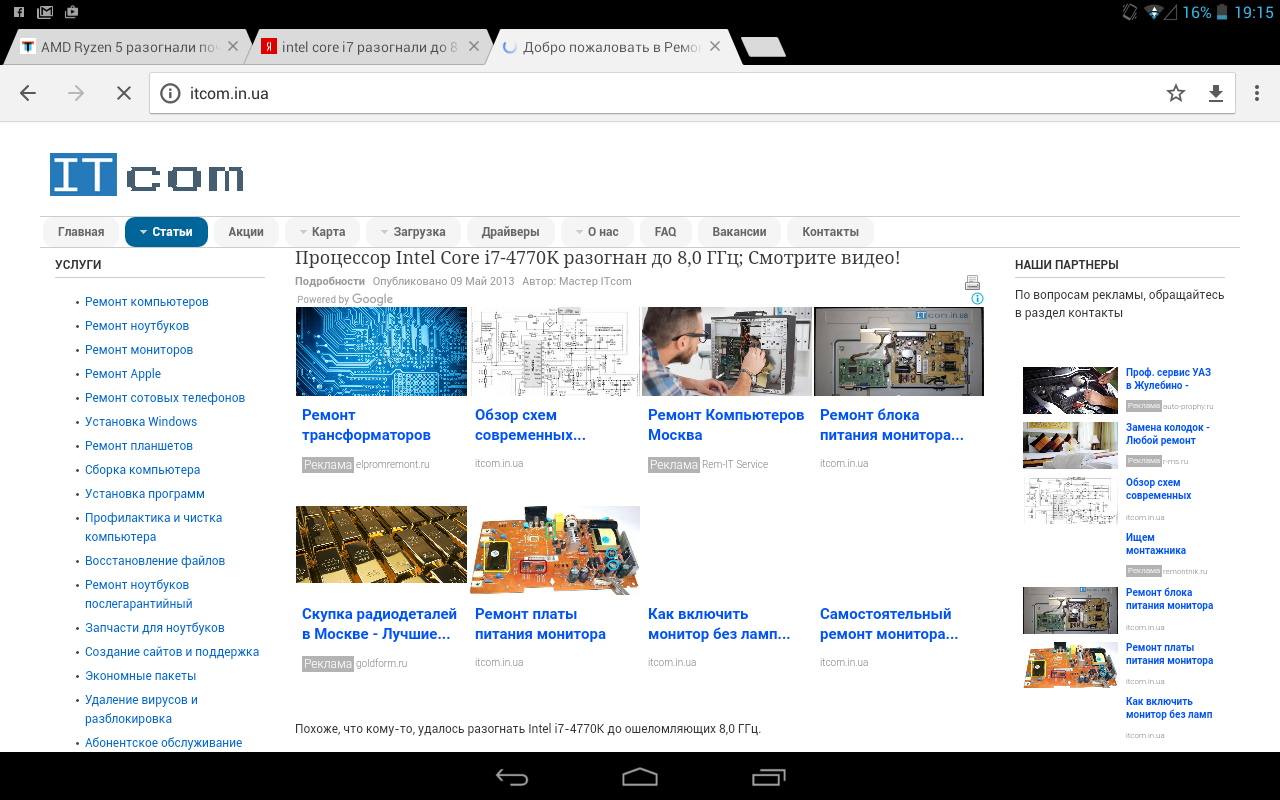The image size is (1280, 800).
Task: Close the AMD Ryzen 5 tab
Action: 233,46
